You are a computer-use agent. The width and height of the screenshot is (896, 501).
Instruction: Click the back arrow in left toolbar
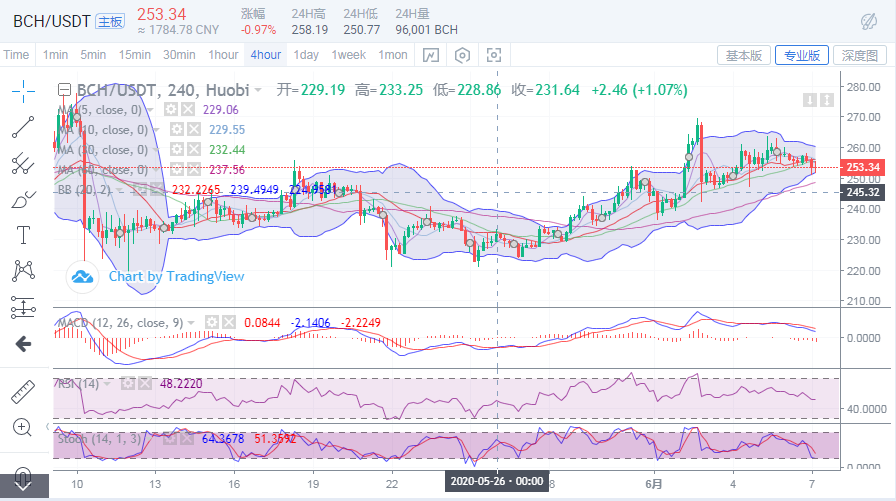point(23,344)
